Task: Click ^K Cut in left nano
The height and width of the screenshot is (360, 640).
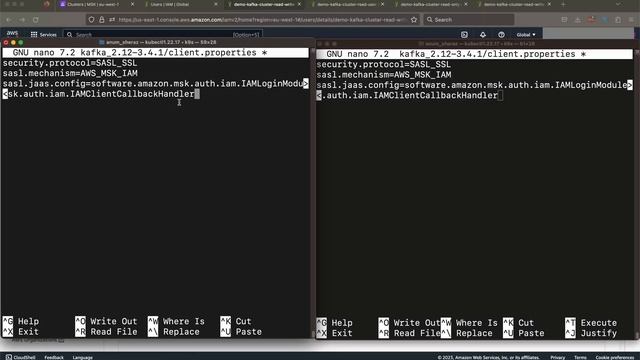Action: (x=236, y=321)
